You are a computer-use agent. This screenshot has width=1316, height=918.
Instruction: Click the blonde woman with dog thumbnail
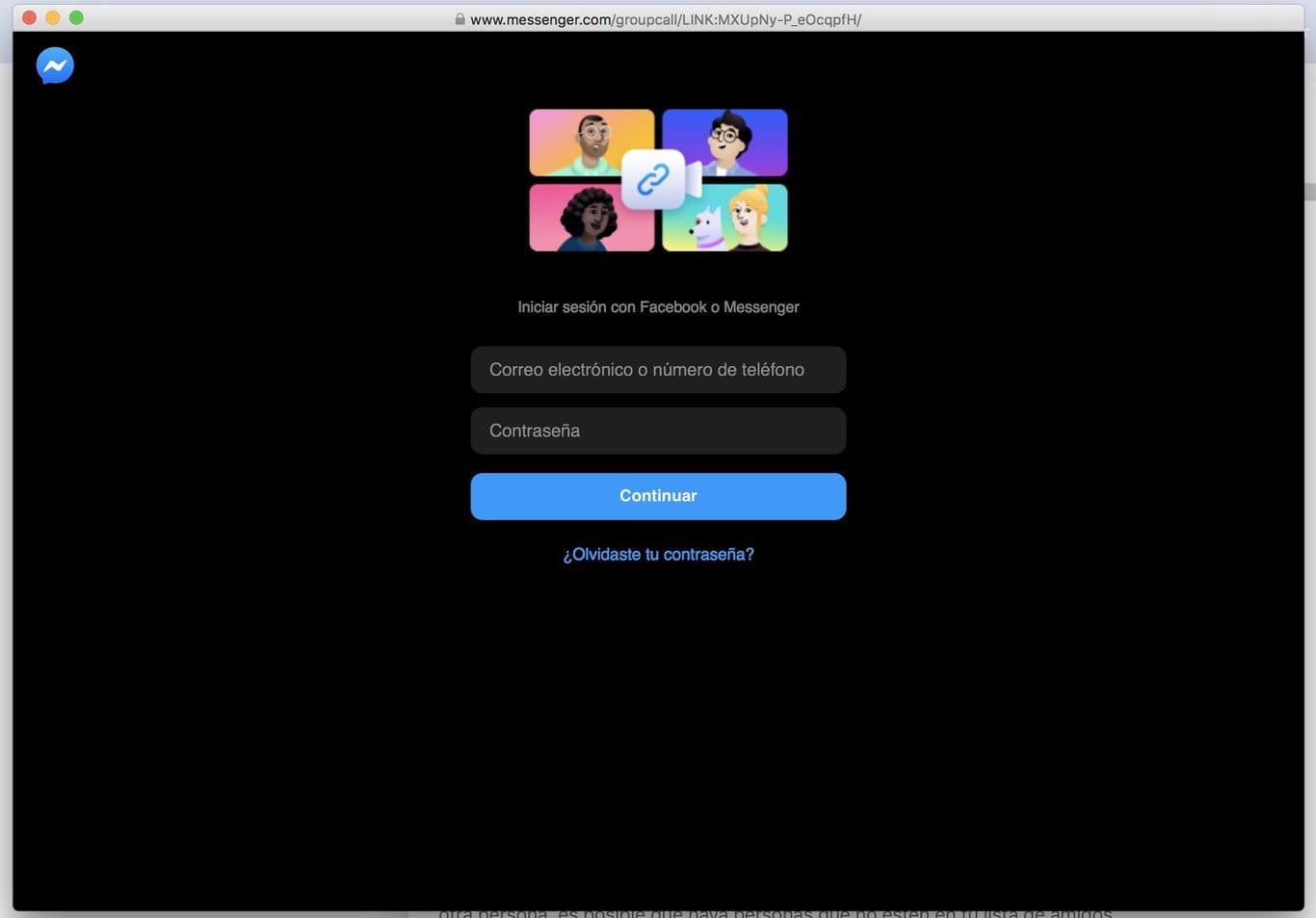(x=726, y=218)
